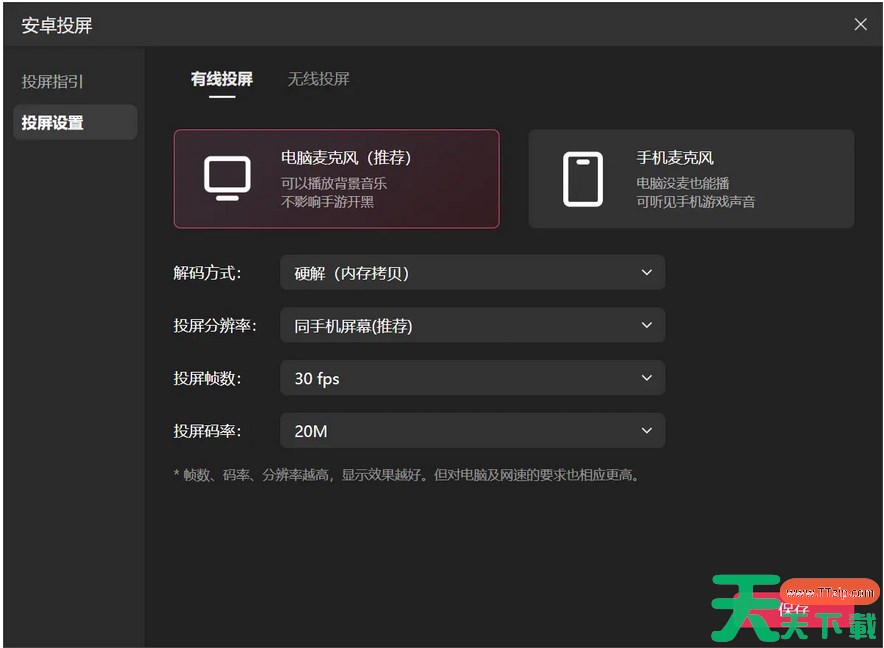This screenshot has width=884, height=648.
Task: Select 投屏设置 in the sidebar
Action: click(53, 123)
